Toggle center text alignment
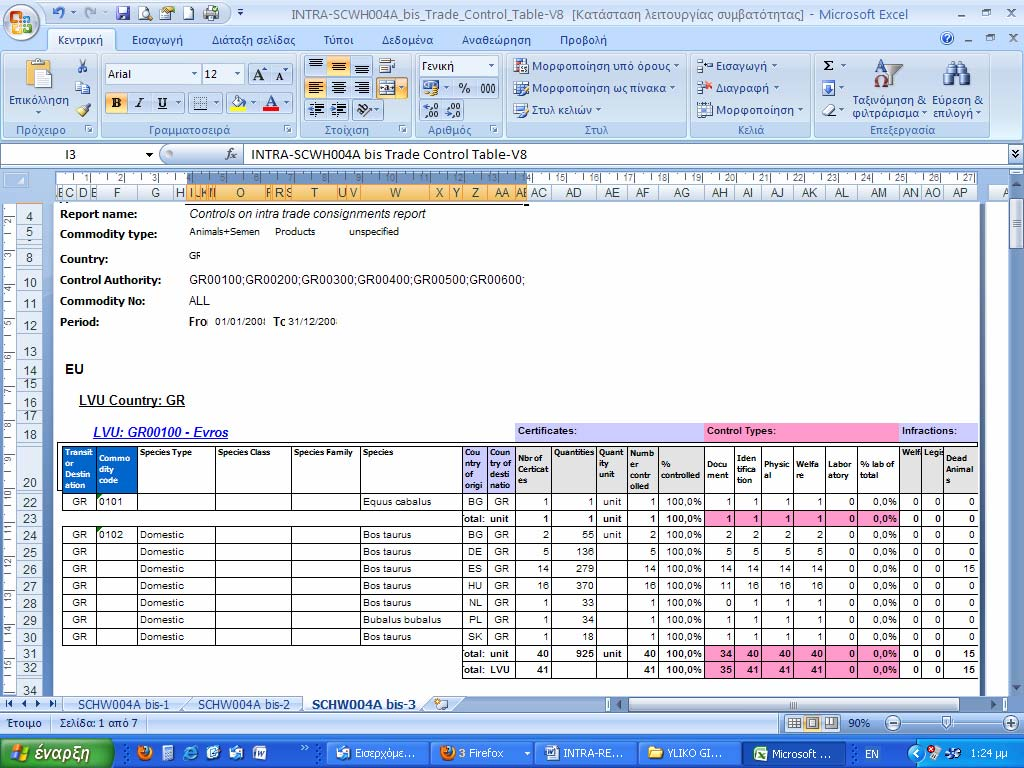1024x768 pixels. tap(338, 88)
